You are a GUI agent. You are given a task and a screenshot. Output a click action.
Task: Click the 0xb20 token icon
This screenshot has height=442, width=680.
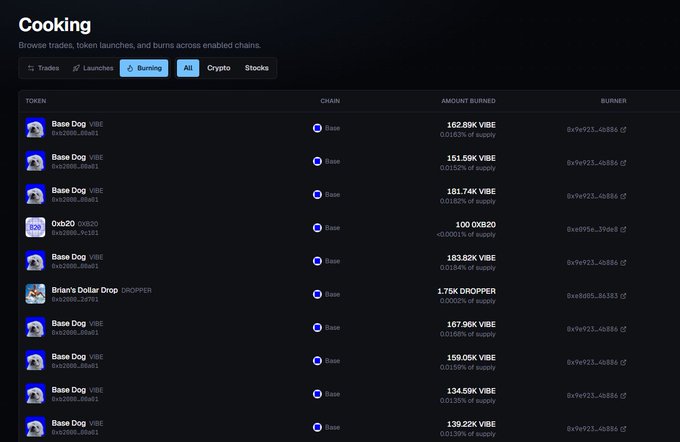point(35,228)
